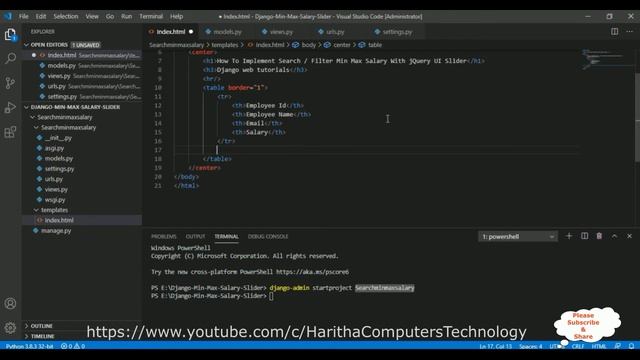Click the errors and warnings status indicator
The height and width of the screenshot is (360, 640).
73,346
